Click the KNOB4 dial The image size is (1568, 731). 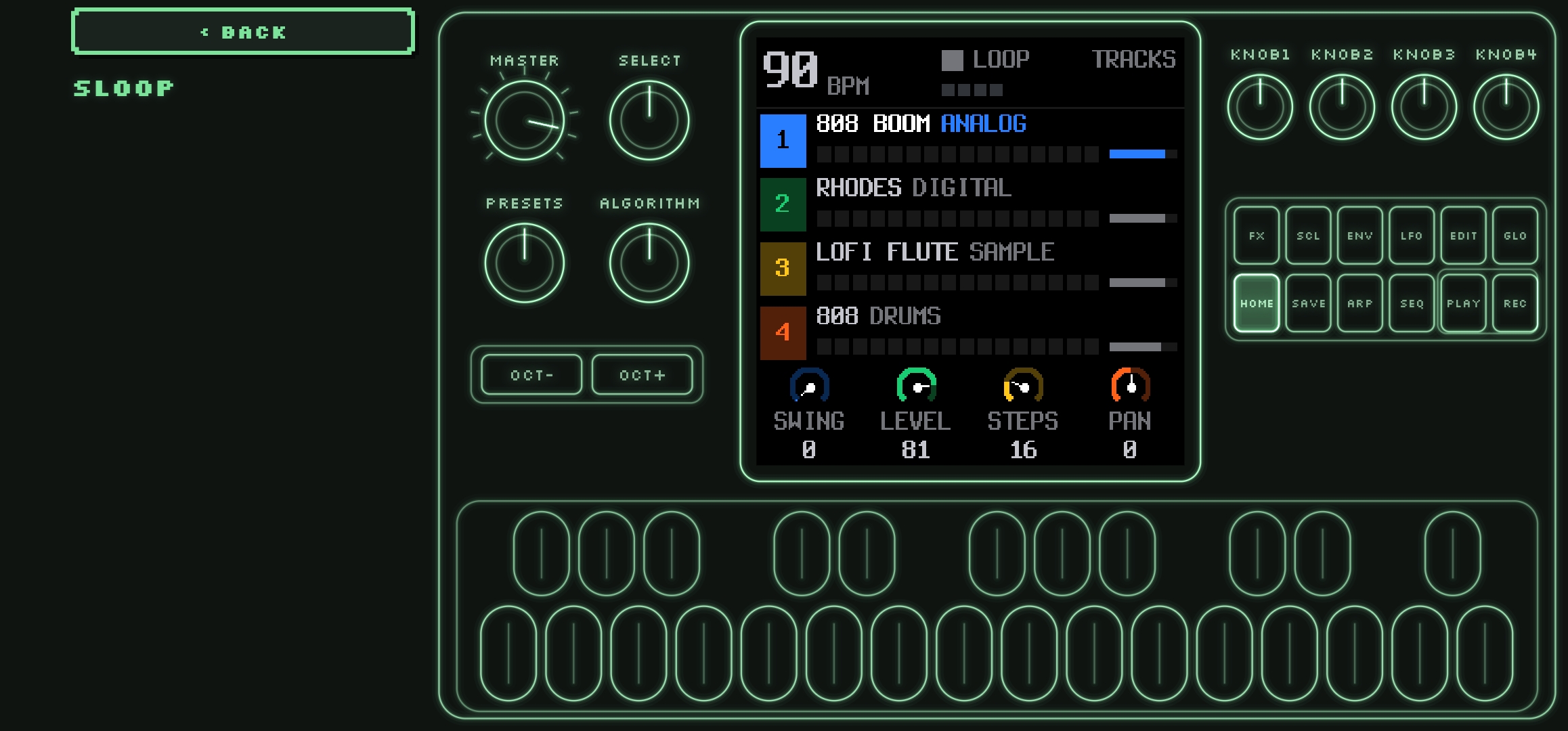tap(1506, 107)
